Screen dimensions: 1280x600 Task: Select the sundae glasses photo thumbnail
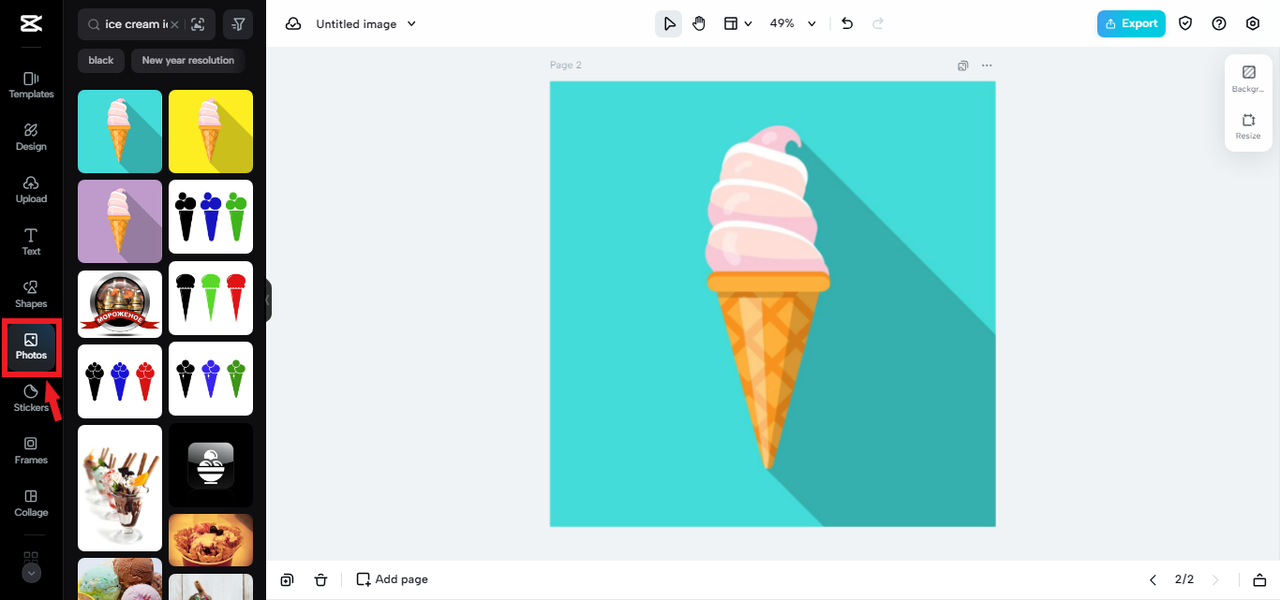pos(120,488)
